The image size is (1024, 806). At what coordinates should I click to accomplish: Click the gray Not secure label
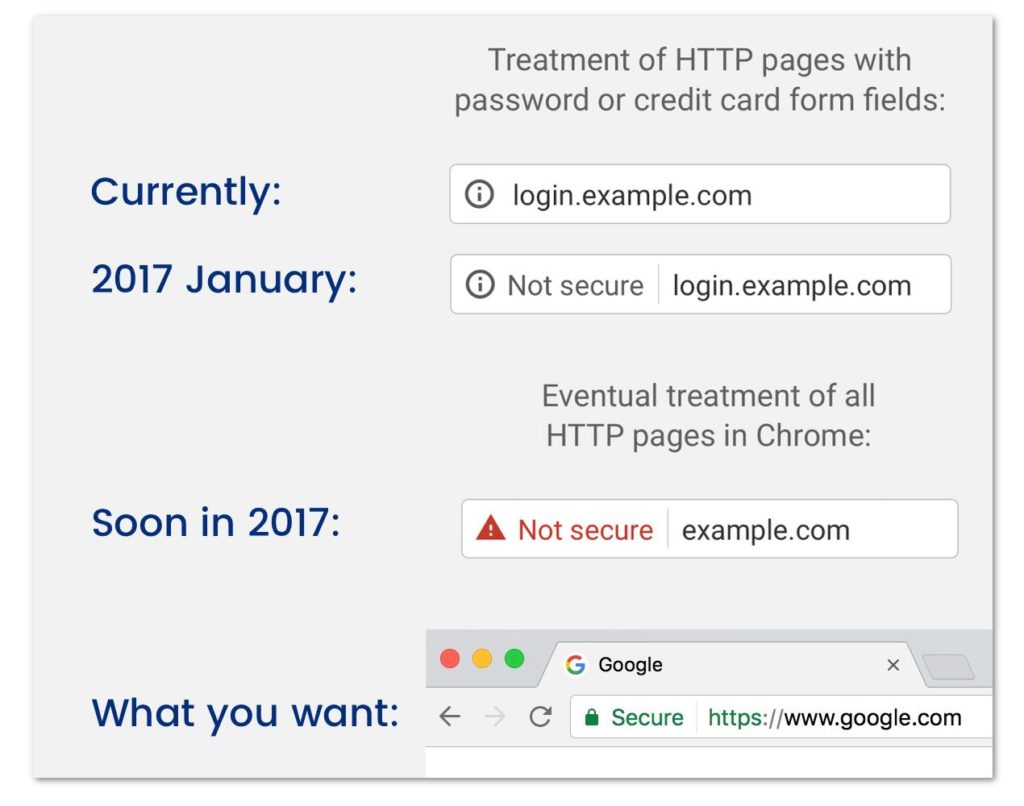pos(575,285)
